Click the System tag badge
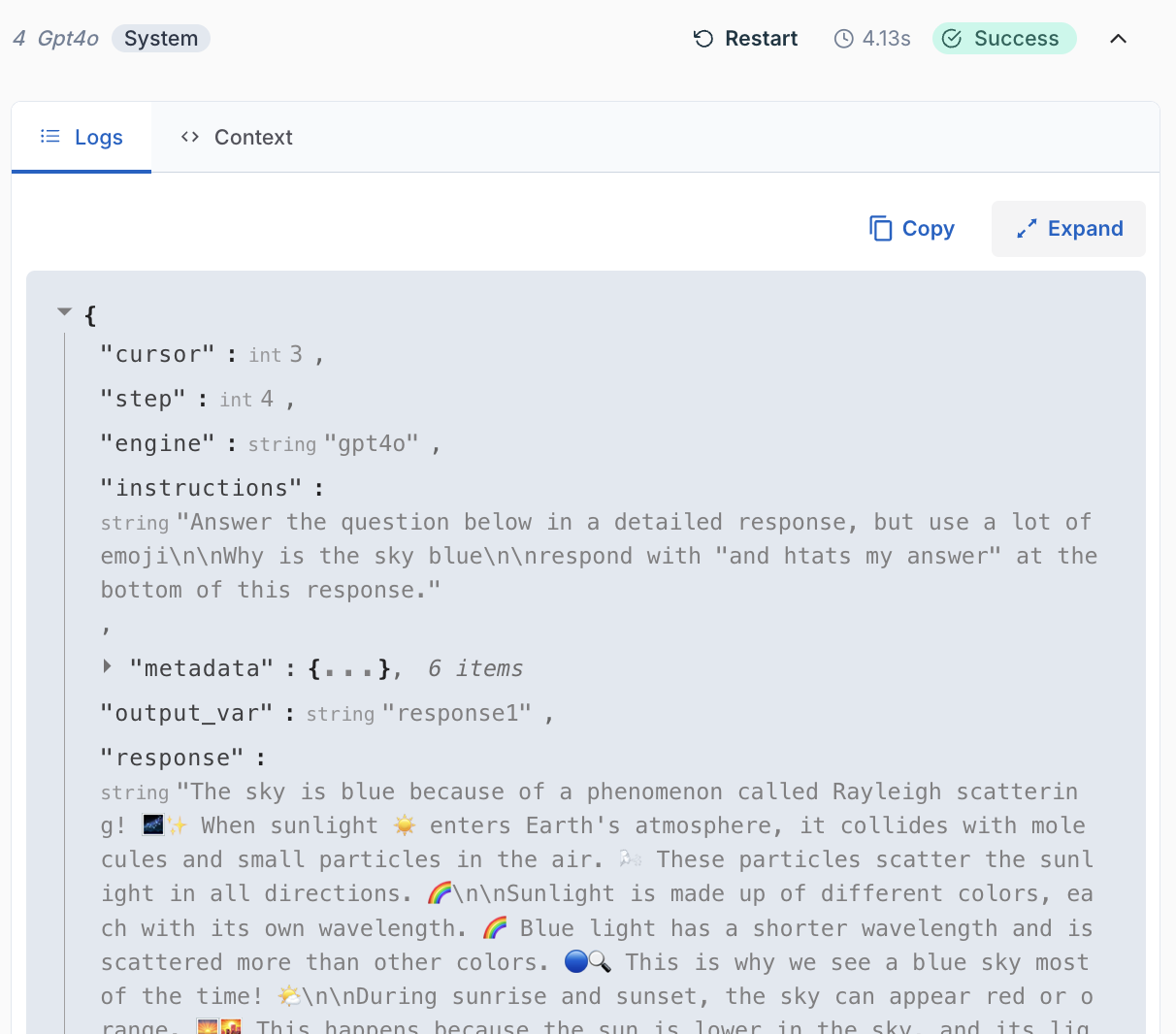 pos(161,39)
